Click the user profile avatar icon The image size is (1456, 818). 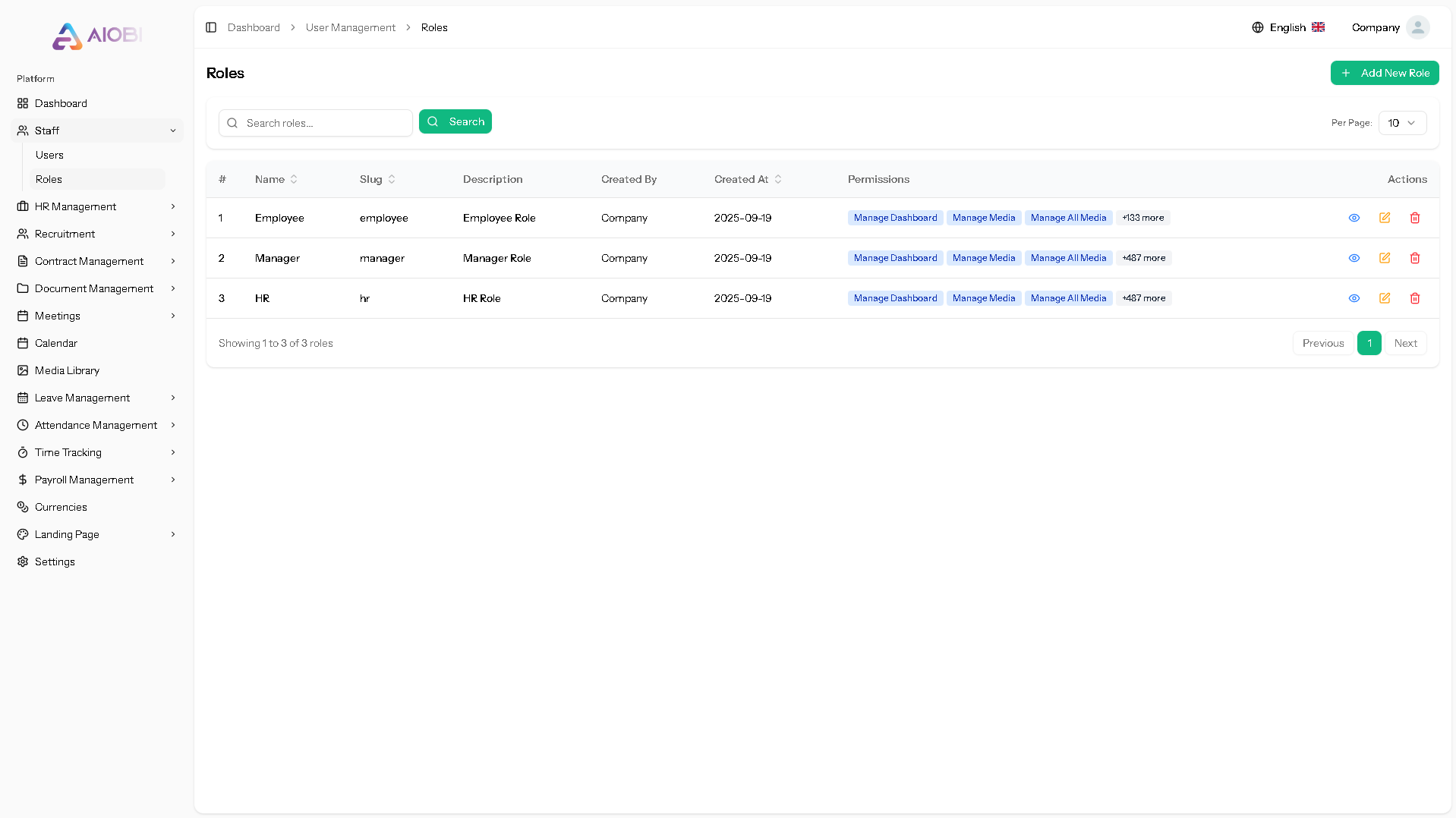point(1418,27)
